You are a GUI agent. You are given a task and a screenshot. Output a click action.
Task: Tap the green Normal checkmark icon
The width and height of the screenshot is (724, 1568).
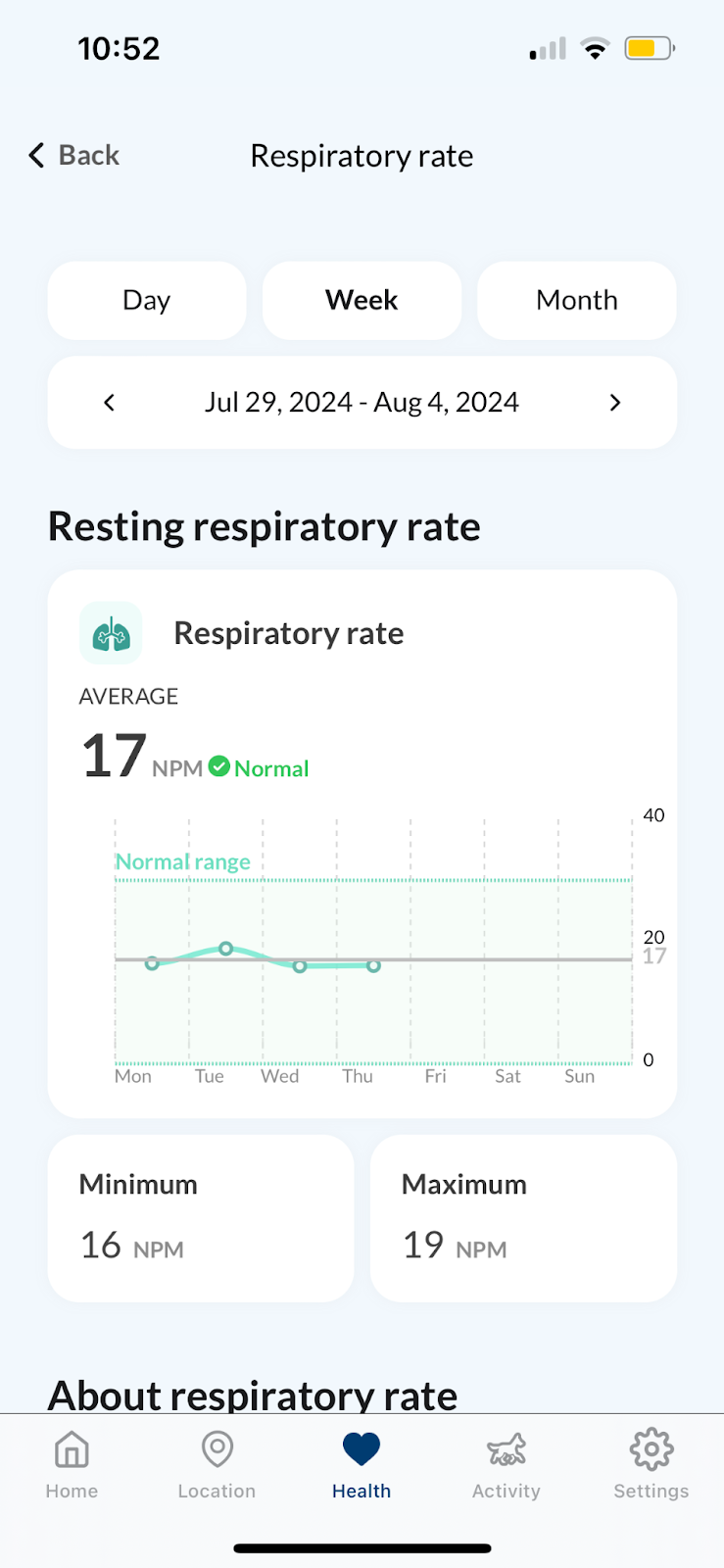(x=219, y=766)
